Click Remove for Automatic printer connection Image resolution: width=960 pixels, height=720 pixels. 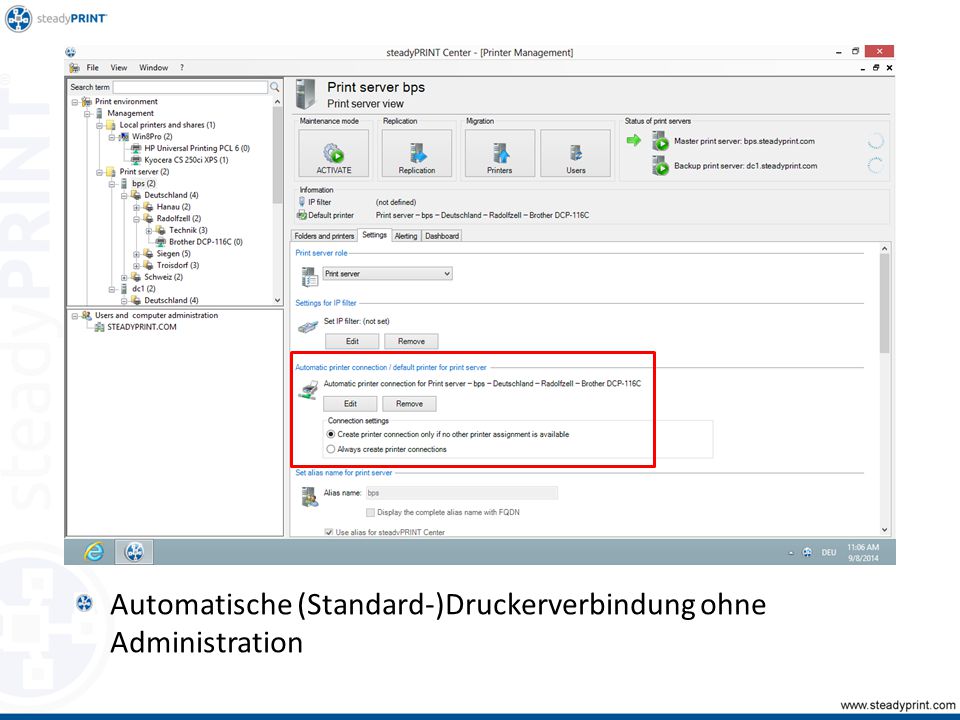click(410, 403)
